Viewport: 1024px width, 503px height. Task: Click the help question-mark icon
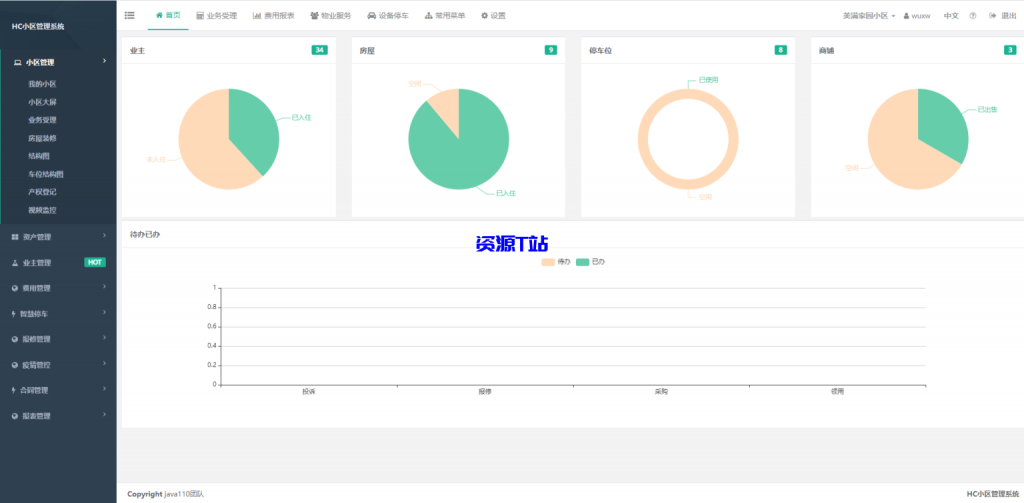[x=973, y=16]
